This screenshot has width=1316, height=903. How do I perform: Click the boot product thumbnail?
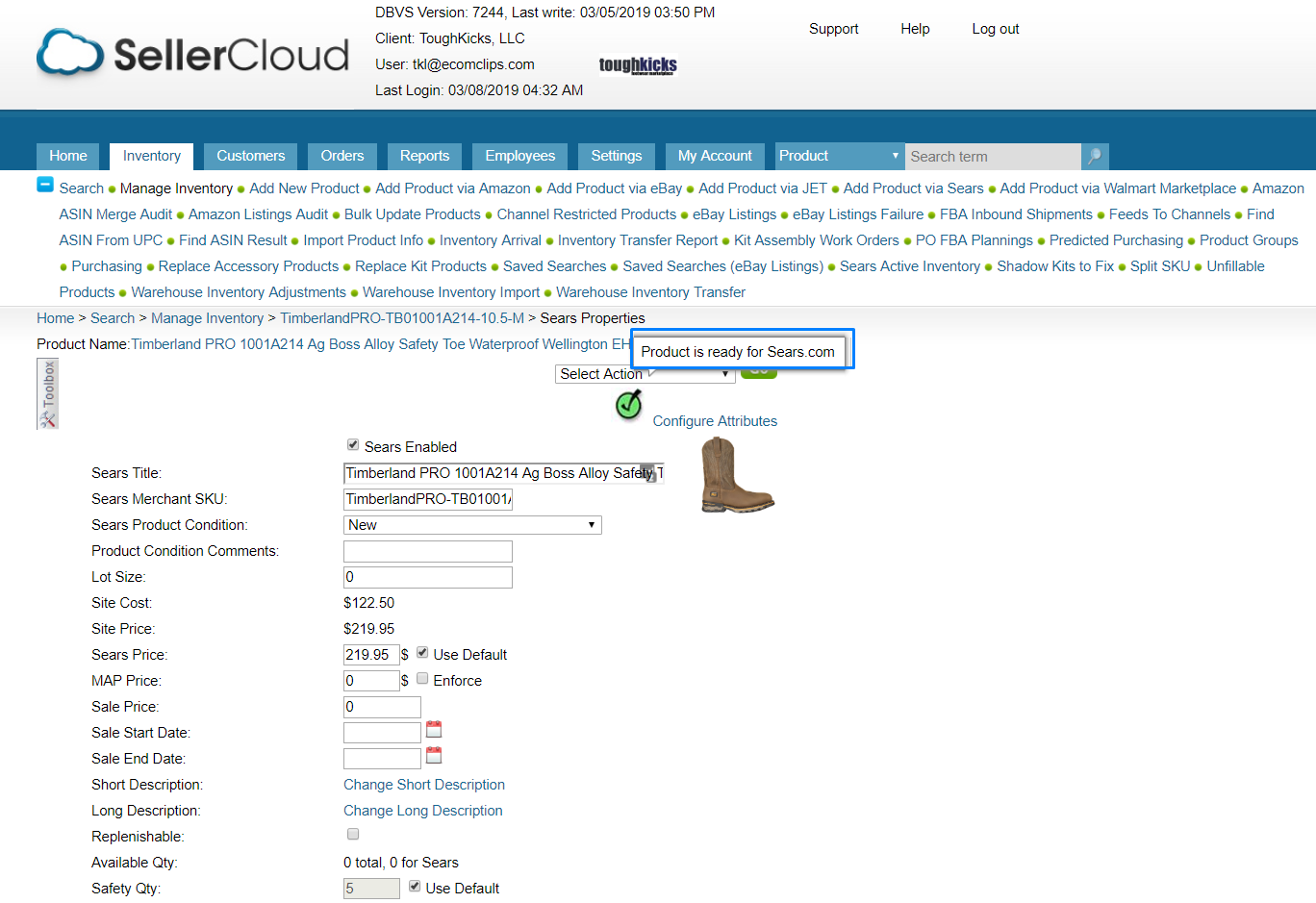point(737,474)
